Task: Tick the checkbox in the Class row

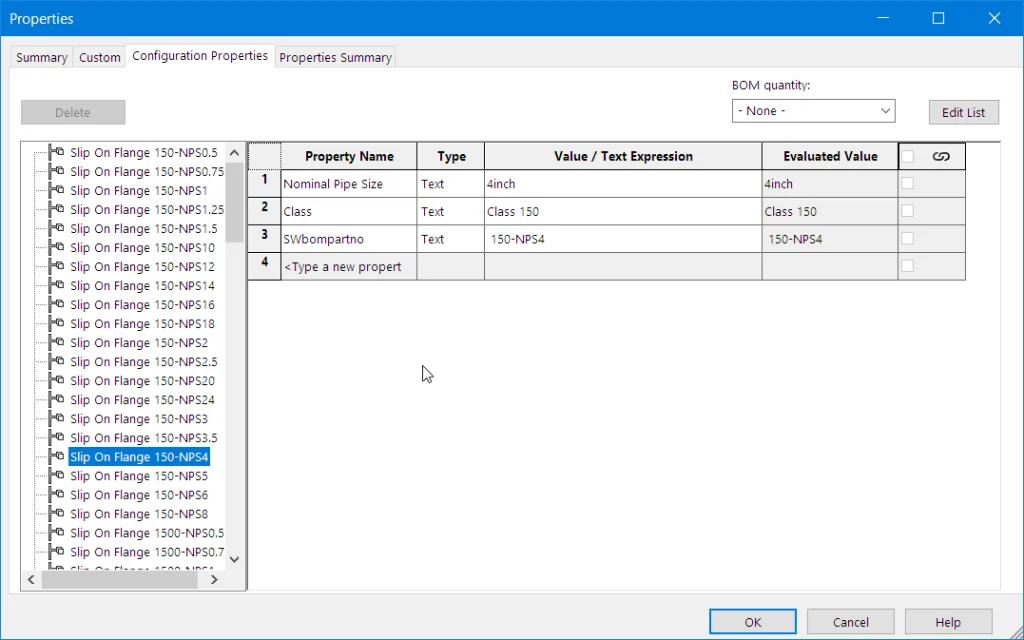Action: tap(907, 211)
